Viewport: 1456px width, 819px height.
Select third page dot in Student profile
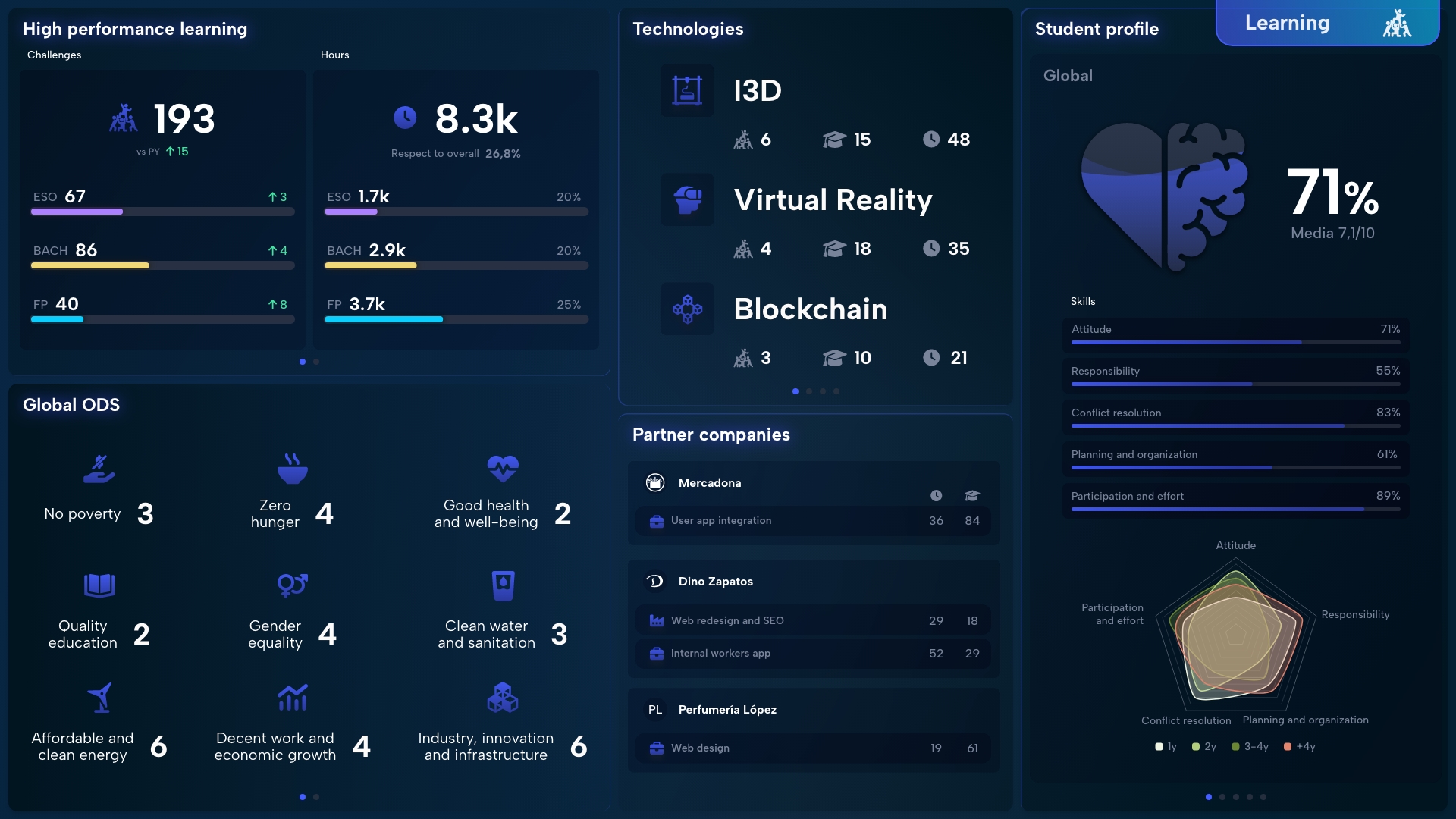coord(1236,797)
